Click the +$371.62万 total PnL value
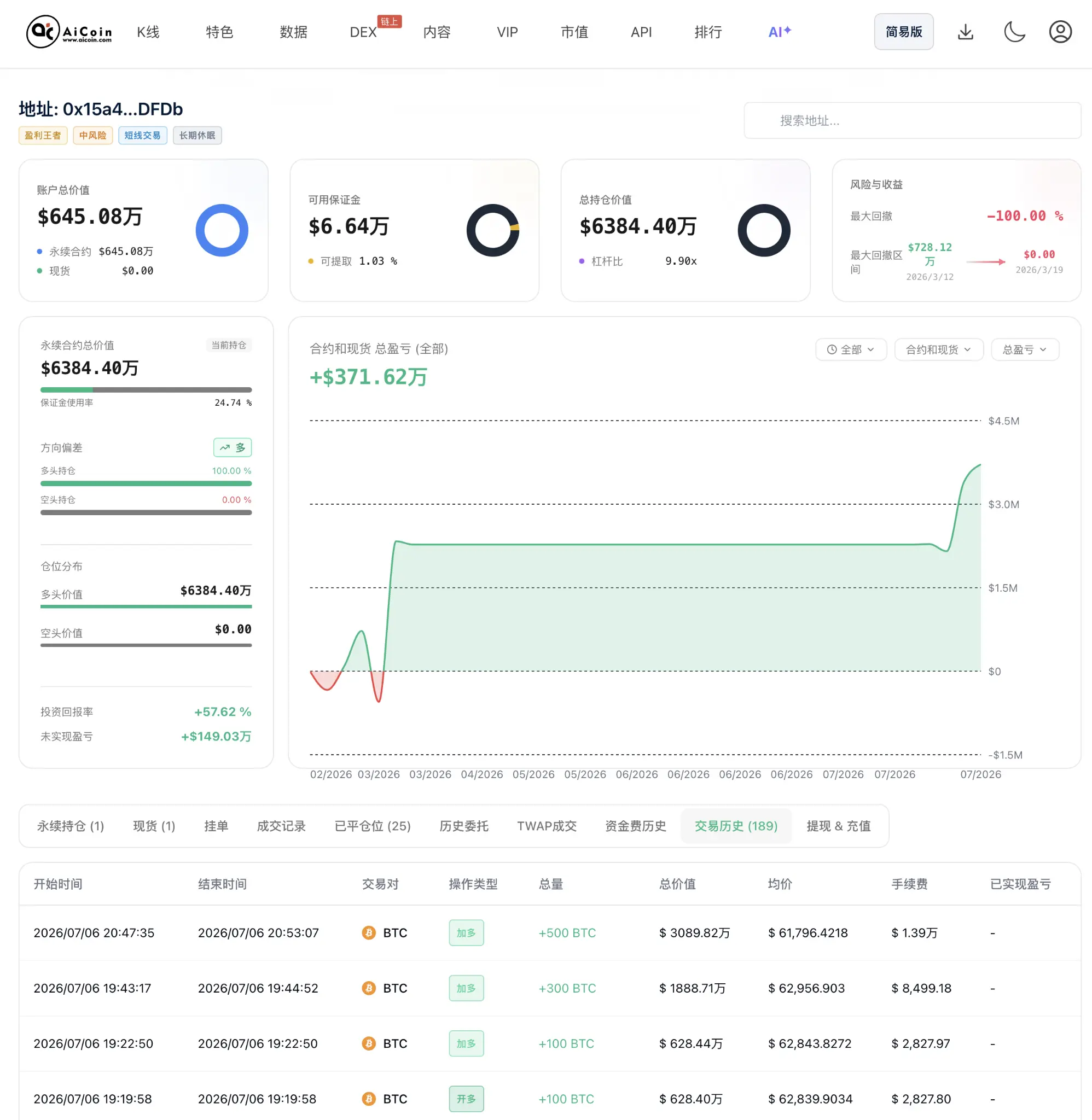 tap(368, 377)
